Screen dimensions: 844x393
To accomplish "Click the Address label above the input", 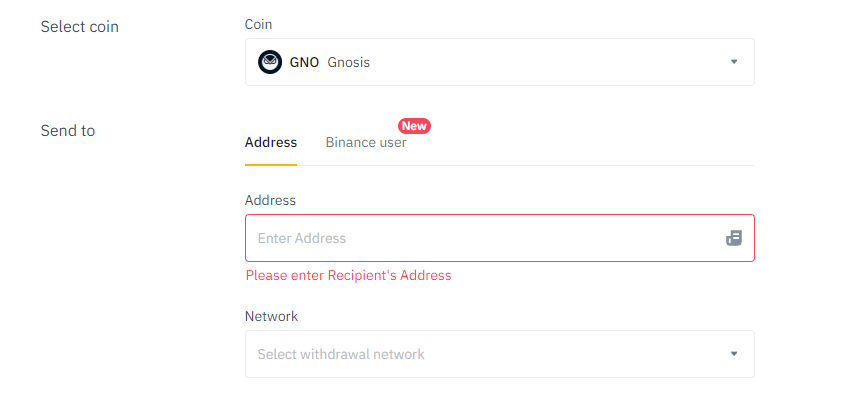I will (x=270, y=200).
